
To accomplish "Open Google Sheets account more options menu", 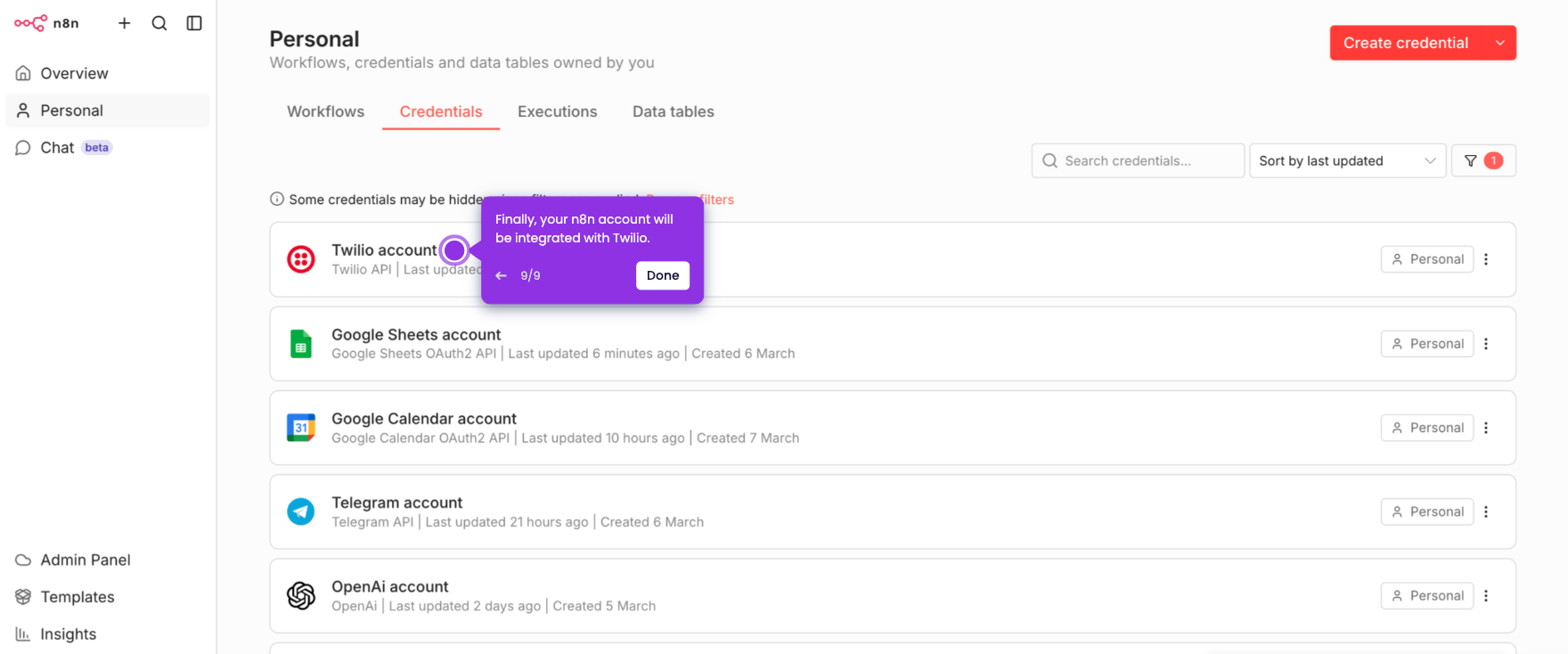I will click(x=1486, y=344).
